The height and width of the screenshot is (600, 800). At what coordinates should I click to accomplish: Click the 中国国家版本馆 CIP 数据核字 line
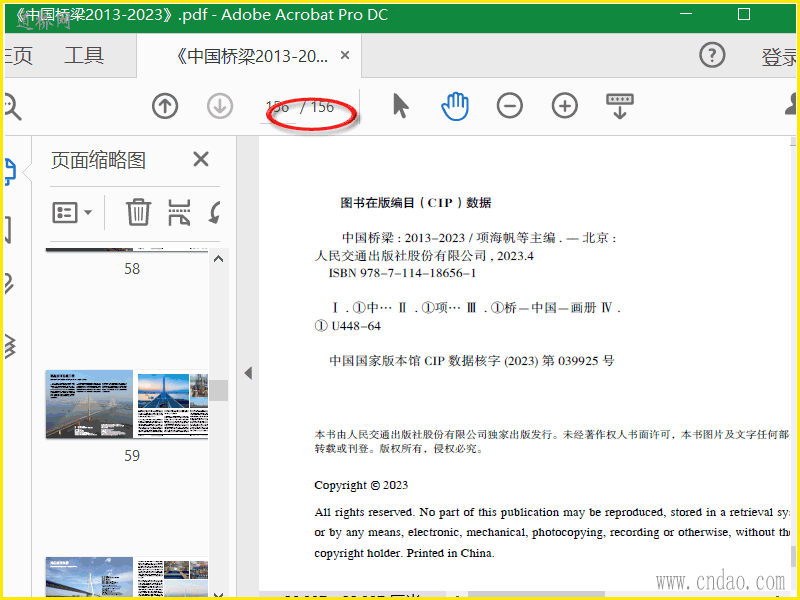click(x=471, y=361)
